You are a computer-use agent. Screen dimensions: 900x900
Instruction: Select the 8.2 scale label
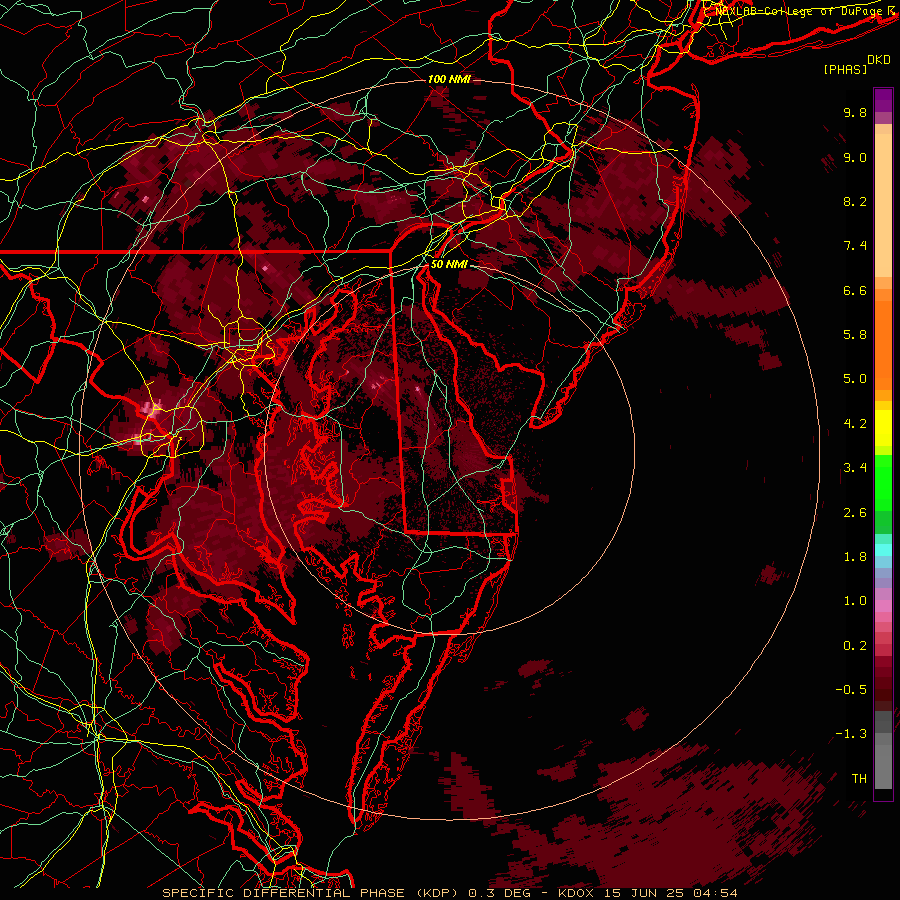click(855, 201)
